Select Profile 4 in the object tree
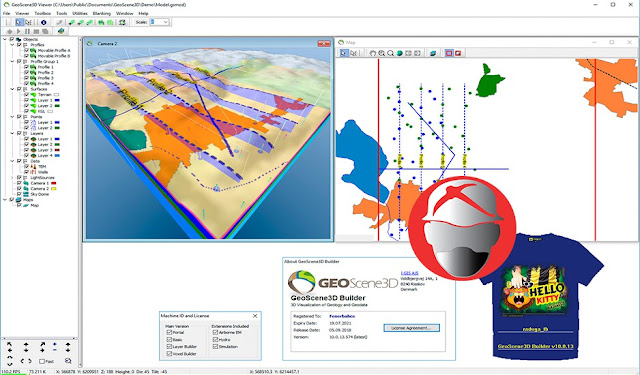Screen dimensions: 640x375 (x=45, y=83)
